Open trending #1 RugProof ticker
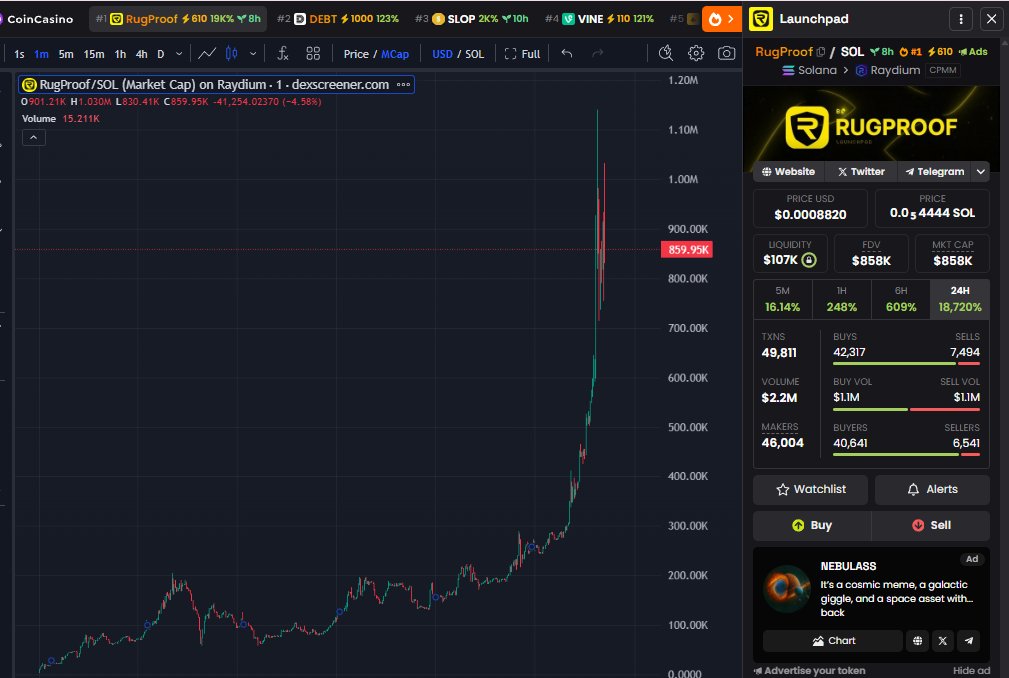1009x678 pixels. pyautogui.click(x=178, y=19)
